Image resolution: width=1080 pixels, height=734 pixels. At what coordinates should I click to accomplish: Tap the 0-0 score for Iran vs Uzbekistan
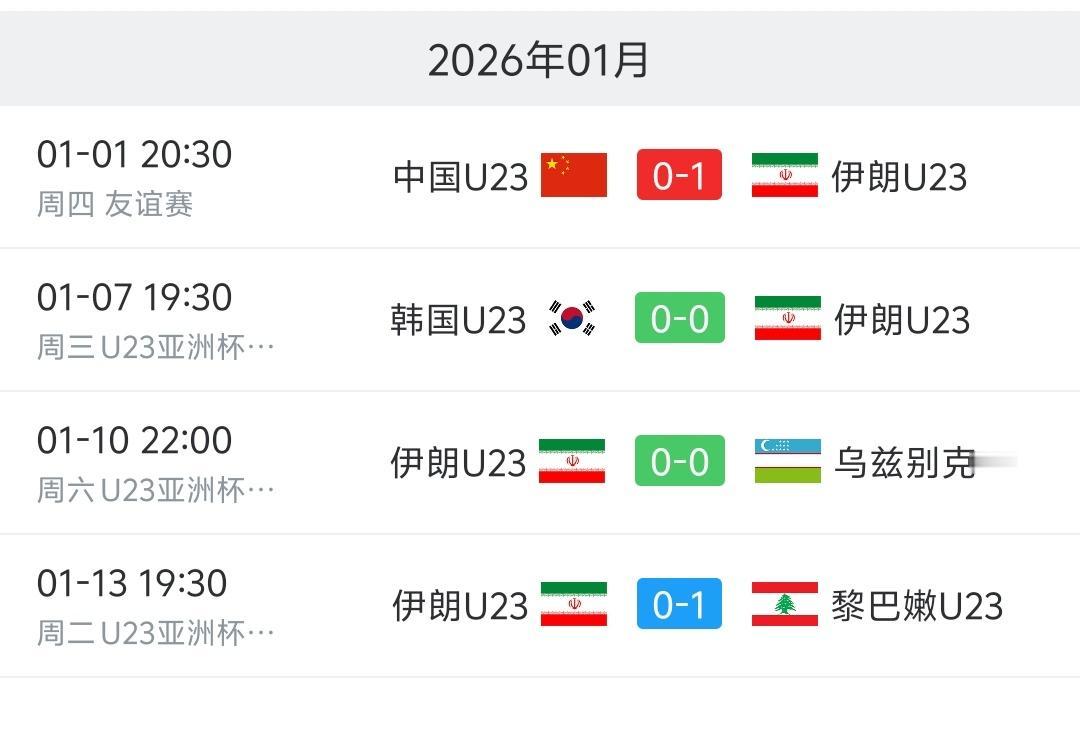[x=679, y=461]
